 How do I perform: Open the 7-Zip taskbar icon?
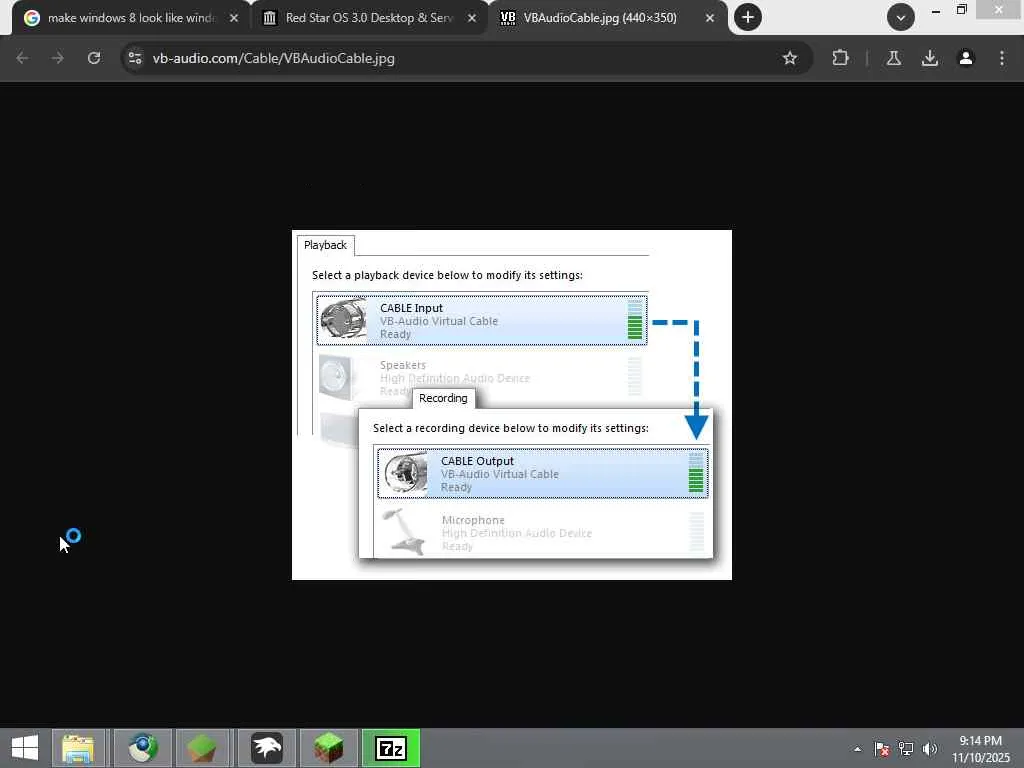pyautogui.click(x=391, y=748)
